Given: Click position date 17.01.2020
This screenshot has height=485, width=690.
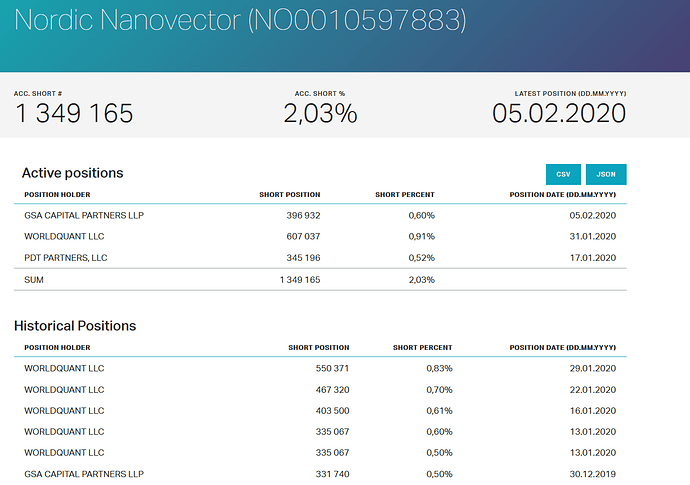Looking at the screenshot, I should (593, 257).
